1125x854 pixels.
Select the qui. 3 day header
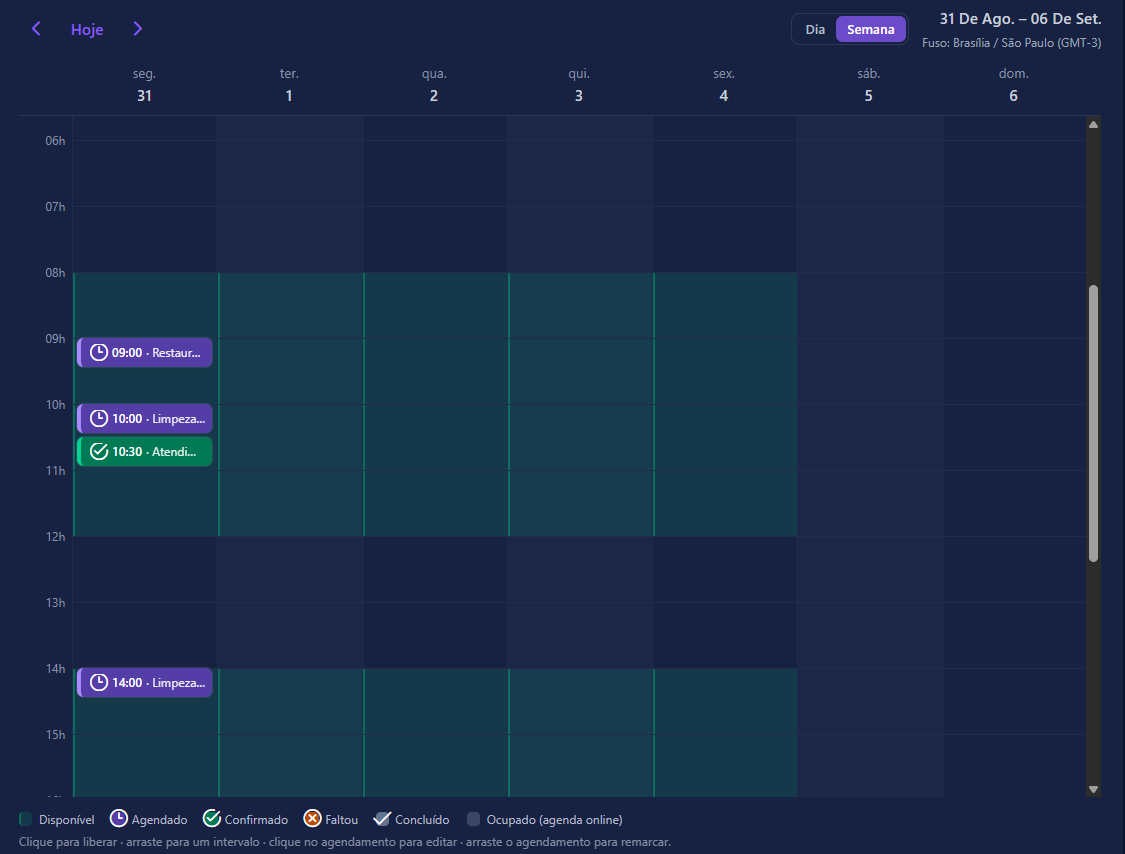(579, 85)
